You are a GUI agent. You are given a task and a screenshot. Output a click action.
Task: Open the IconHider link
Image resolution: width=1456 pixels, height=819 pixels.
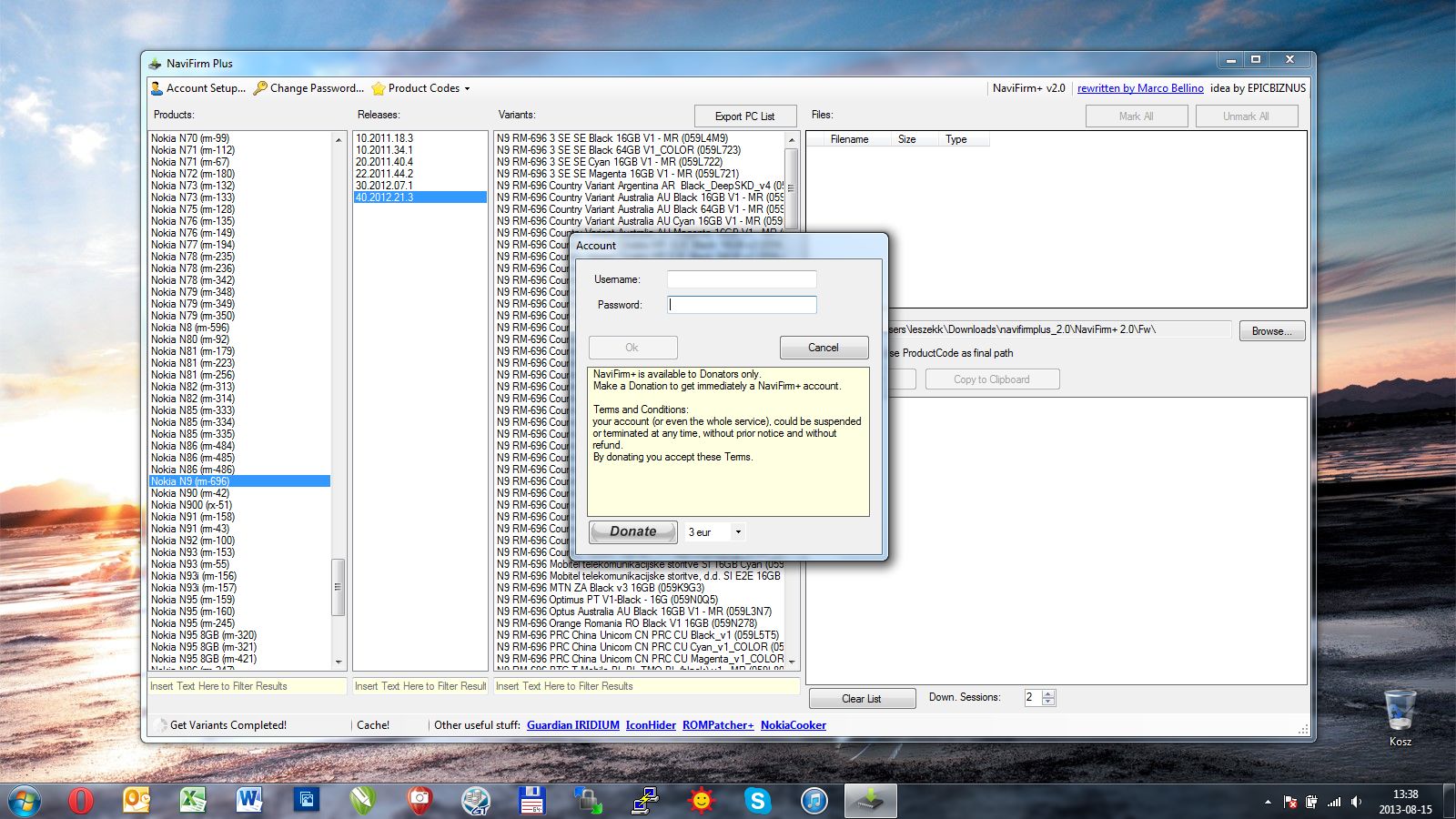click(x=651, y=725)
